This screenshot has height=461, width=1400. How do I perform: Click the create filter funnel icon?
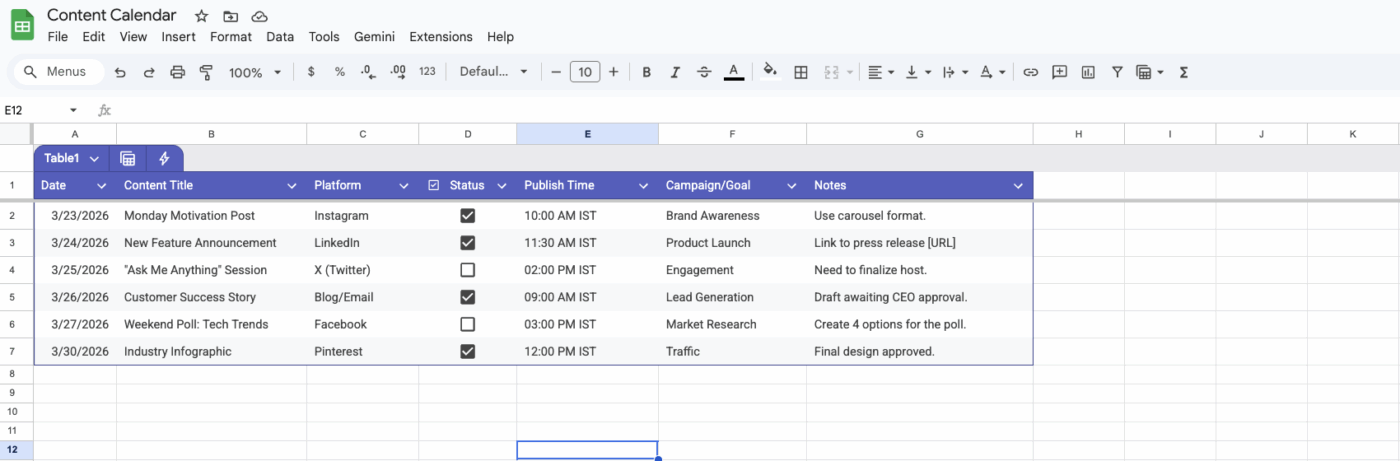click(x=1117, y=72)
